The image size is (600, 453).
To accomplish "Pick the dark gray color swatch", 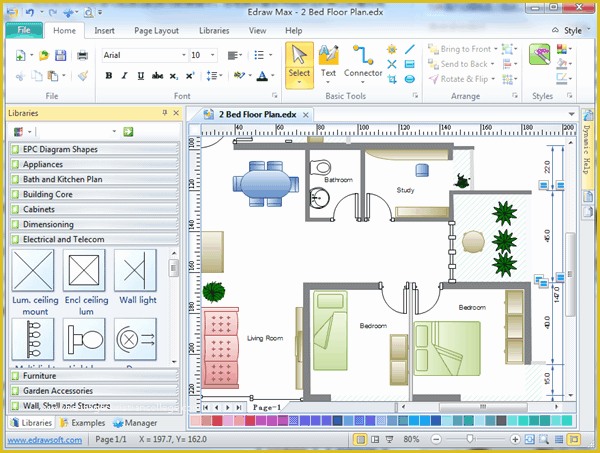I will [x=501, y=421].
